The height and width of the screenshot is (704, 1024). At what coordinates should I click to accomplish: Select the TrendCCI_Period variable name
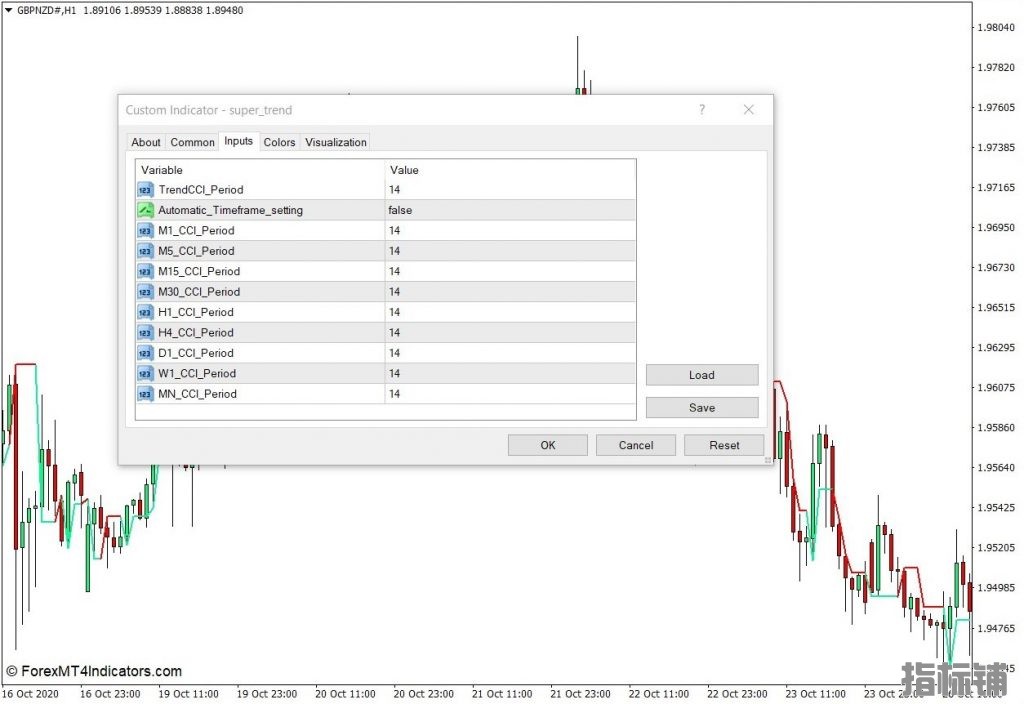click(201, 190)
